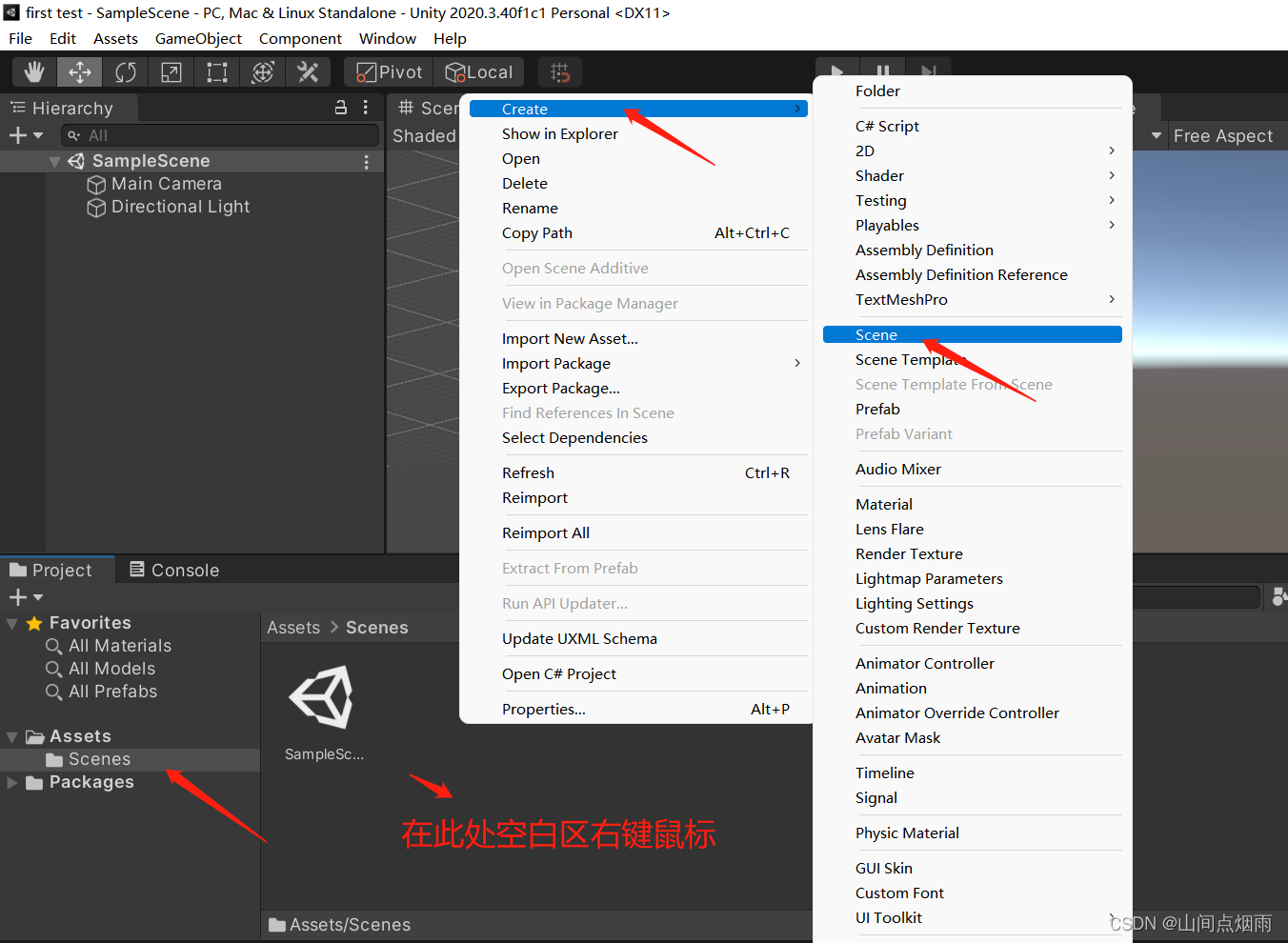1288x943 pixels.
Task: Toggle Pivot handle position mode
Action: click(389, 72)
